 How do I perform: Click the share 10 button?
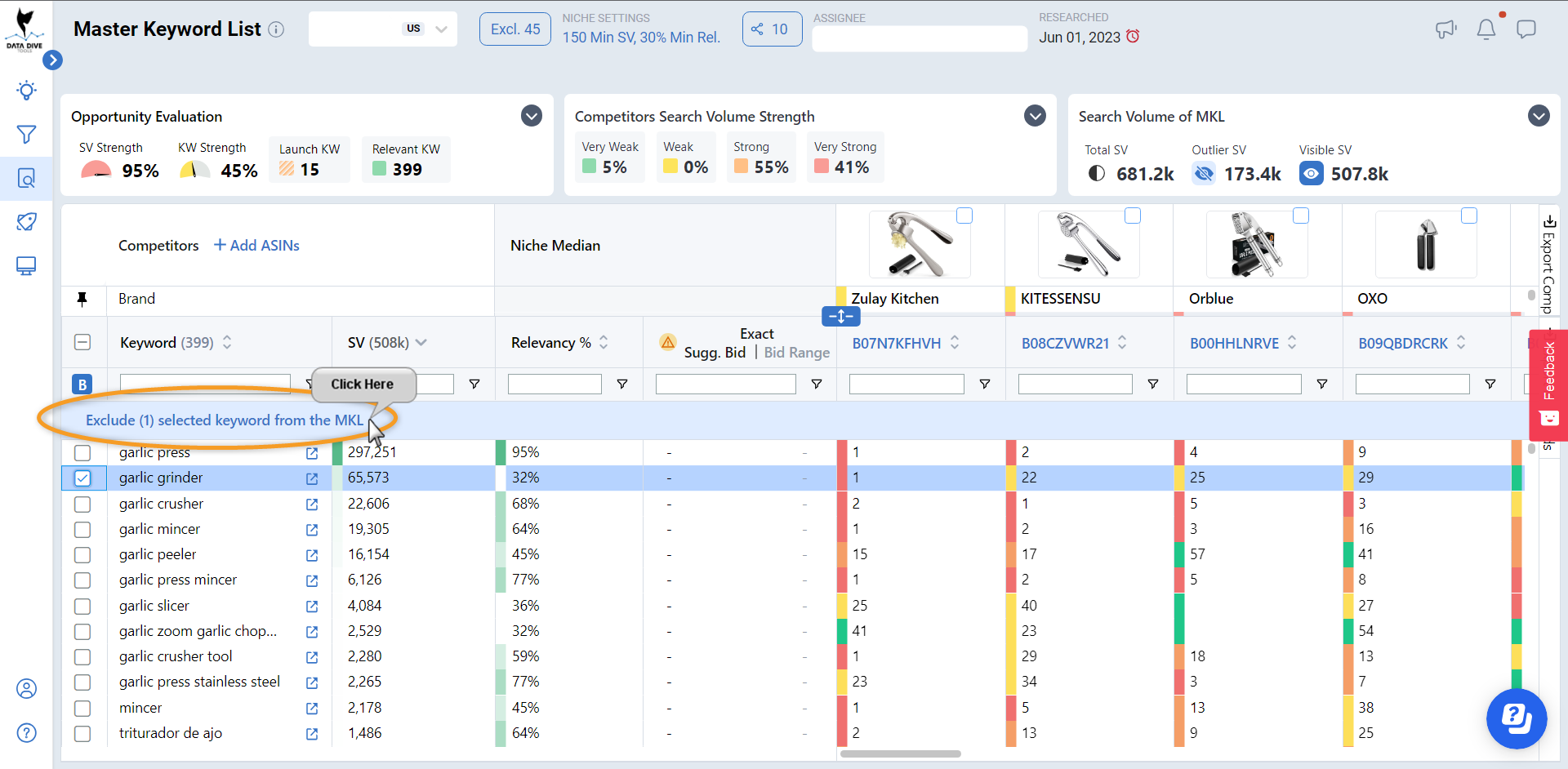pos(772,29)
